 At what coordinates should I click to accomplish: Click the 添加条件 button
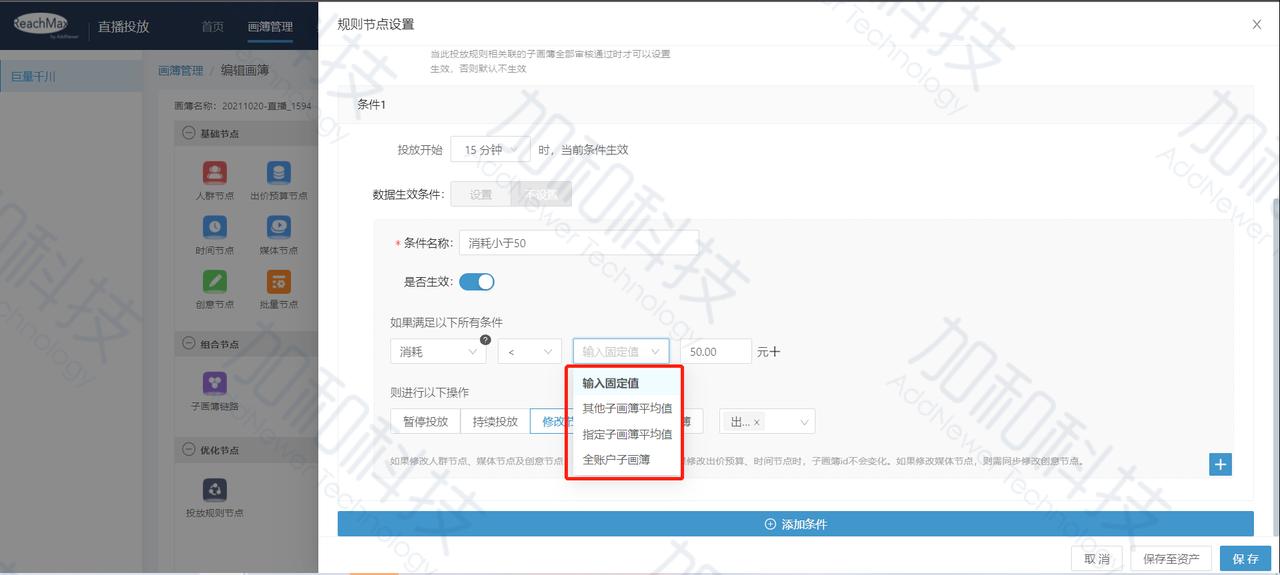[795, 524]
